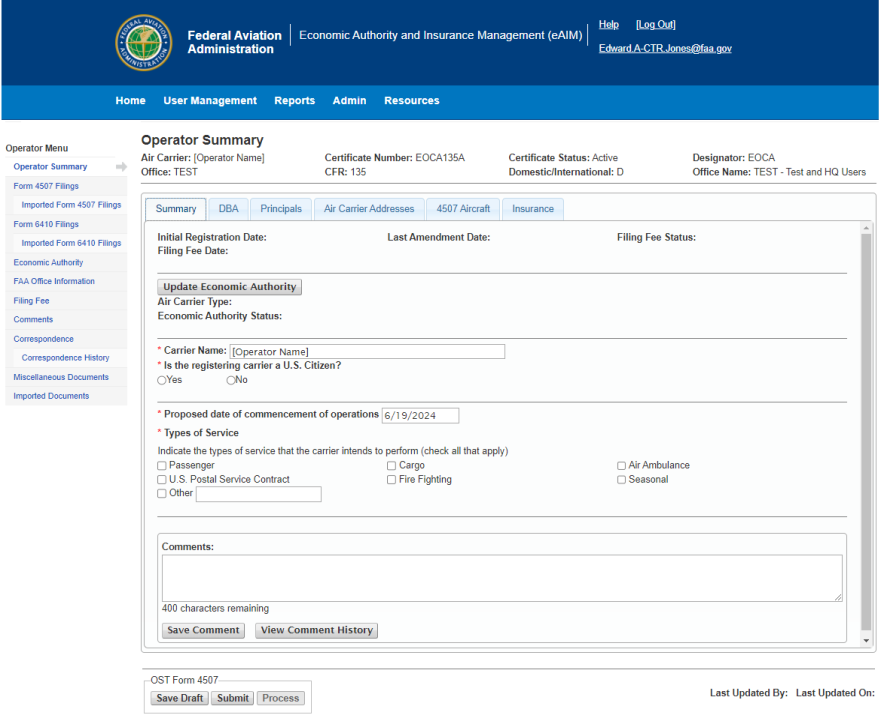Click the Save Comment button
The image size is (881, 721).
point(203,631)
